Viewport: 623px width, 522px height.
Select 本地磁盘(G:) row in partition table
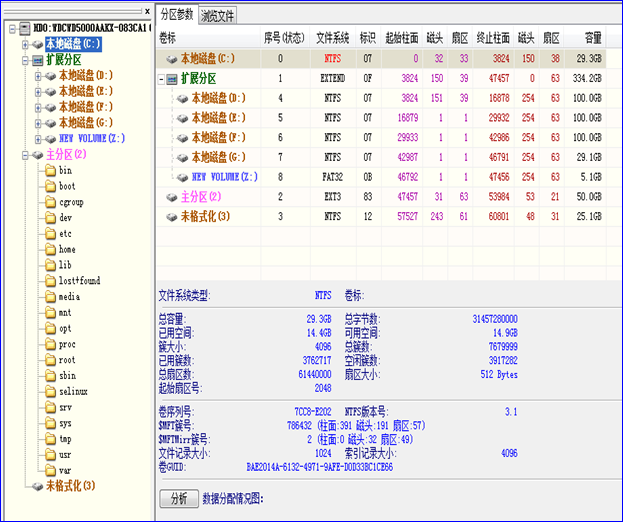[381, 157]
